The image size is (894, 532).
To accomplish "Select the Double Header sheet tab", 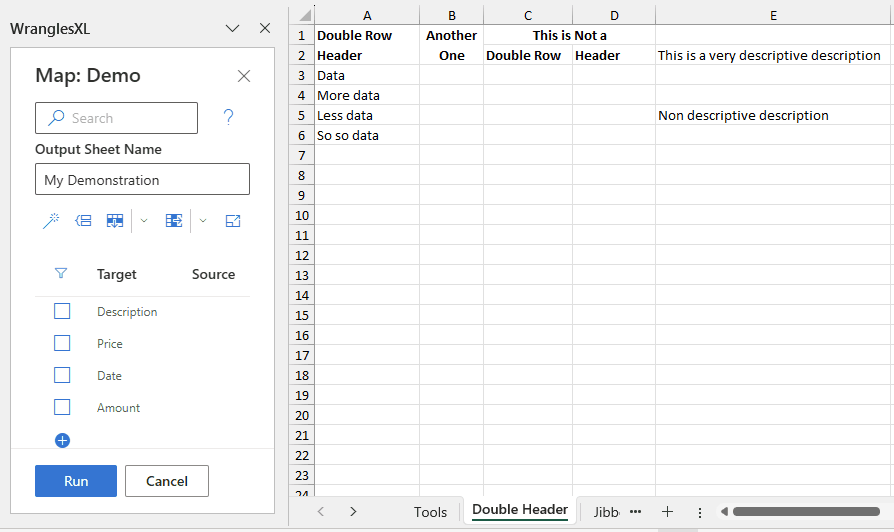I will tap(519, 510).
